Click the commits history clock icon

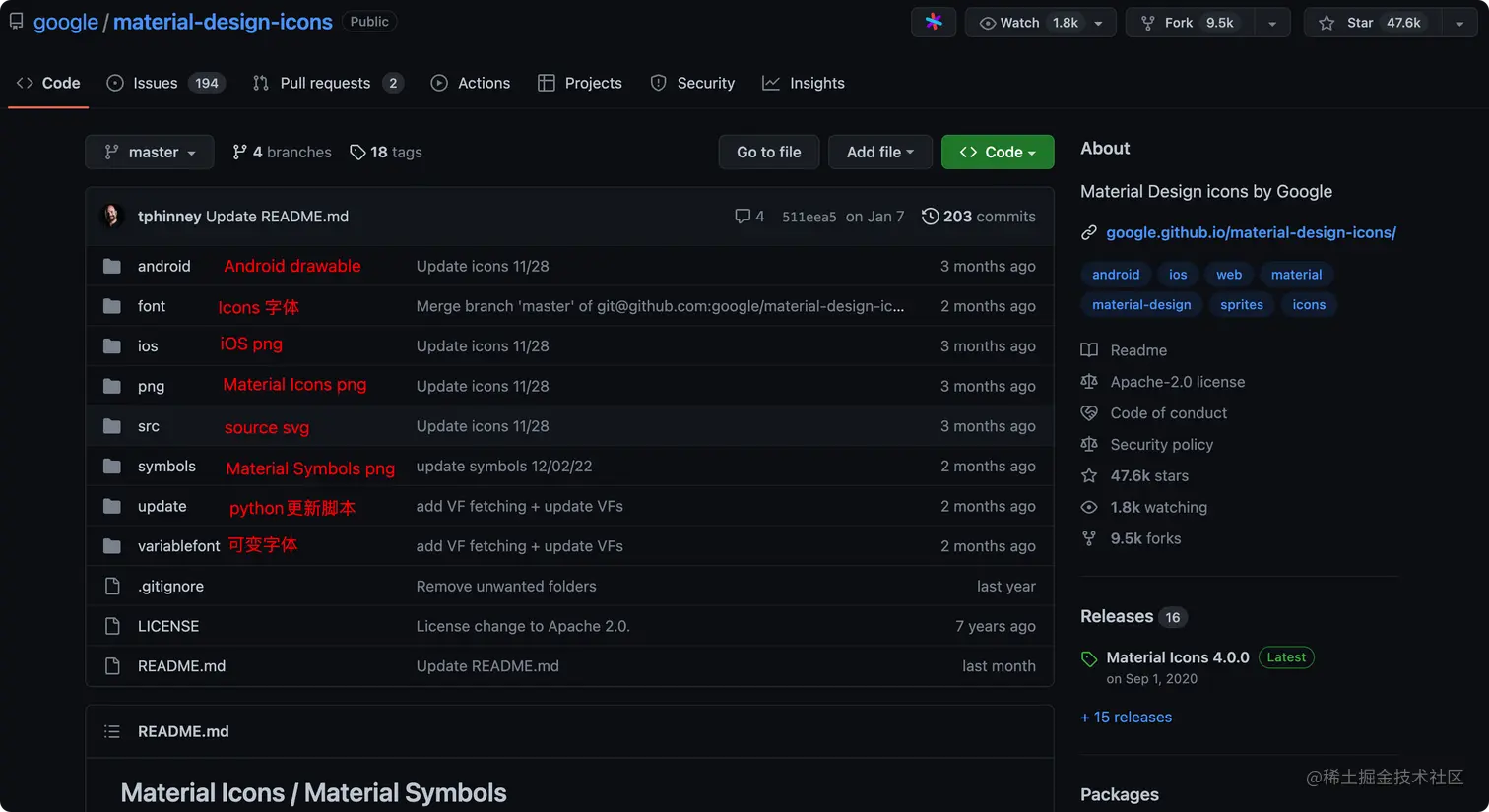[930, 217]
